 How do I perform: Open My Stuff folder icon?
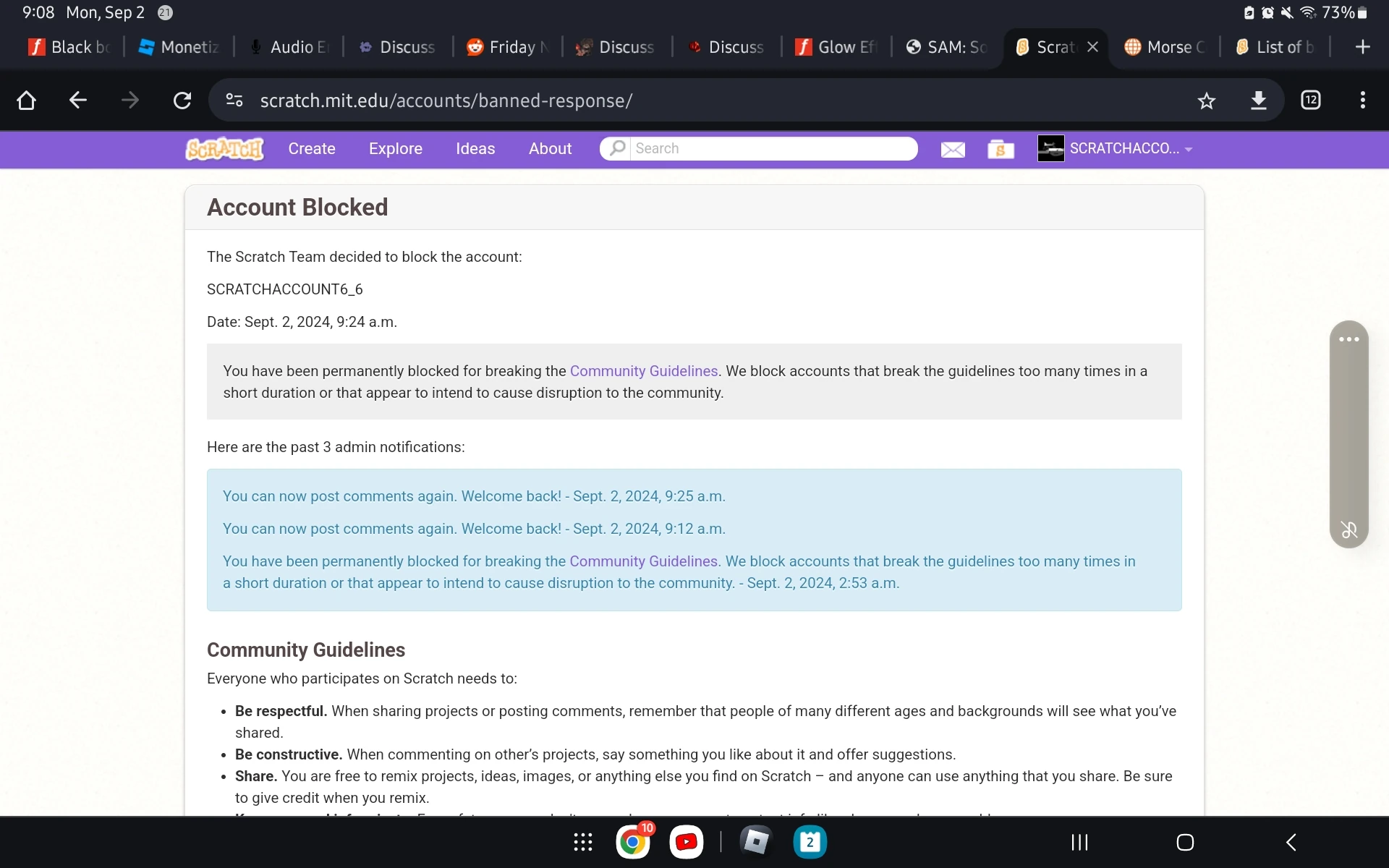1000,149
